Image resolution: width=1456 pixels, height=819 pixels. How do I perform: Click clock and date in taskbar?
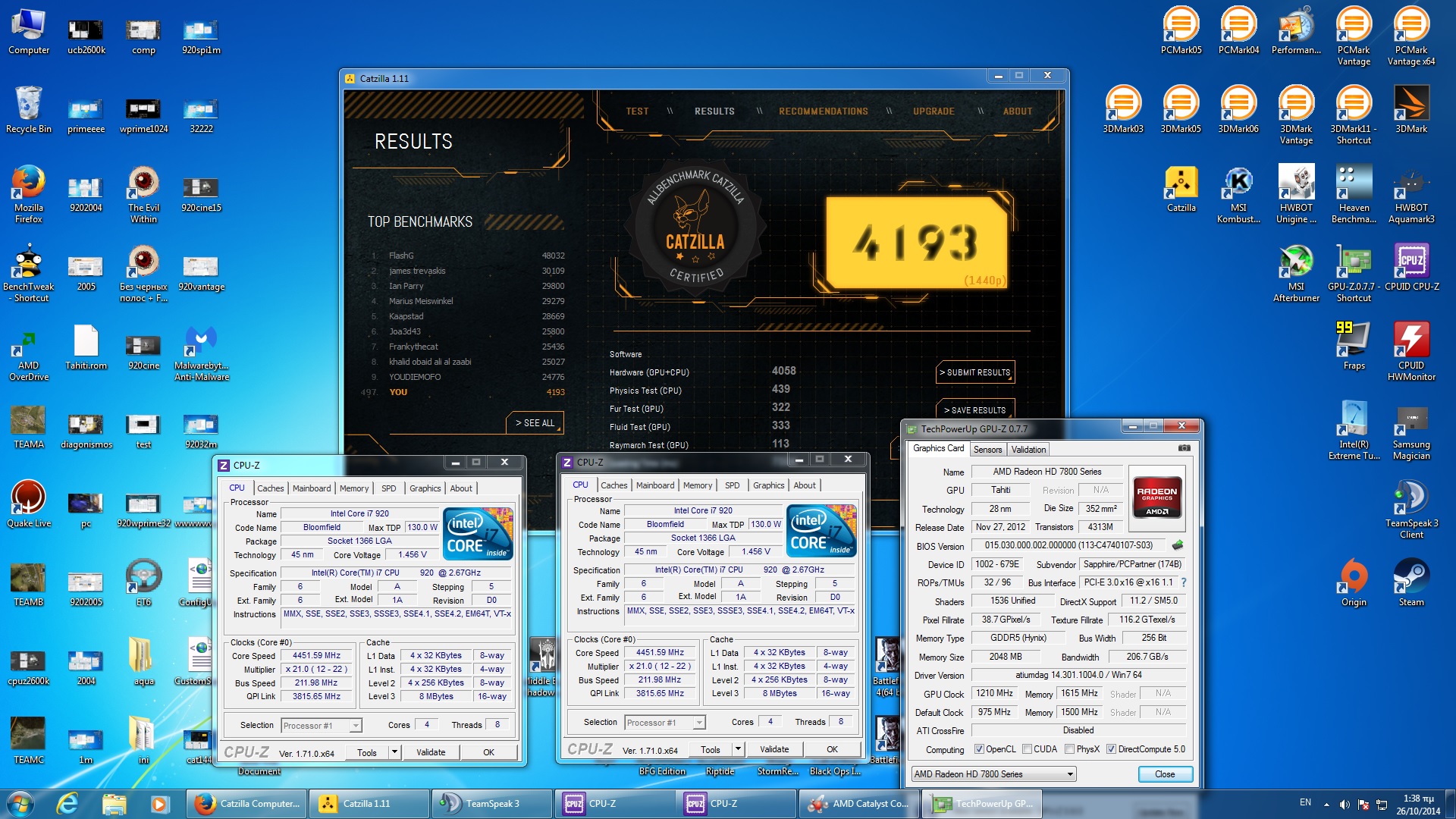pos(1418,805)
